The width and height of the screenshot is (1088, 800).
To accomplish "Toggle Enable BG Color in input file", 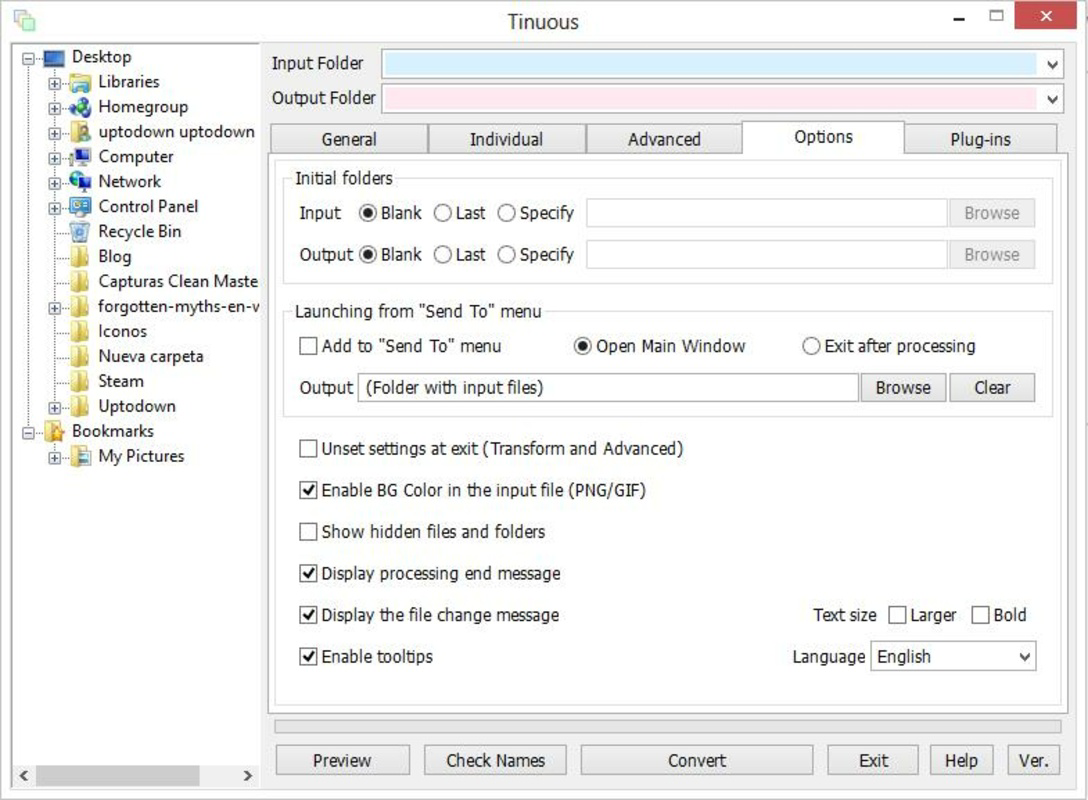I will [308, 490].
